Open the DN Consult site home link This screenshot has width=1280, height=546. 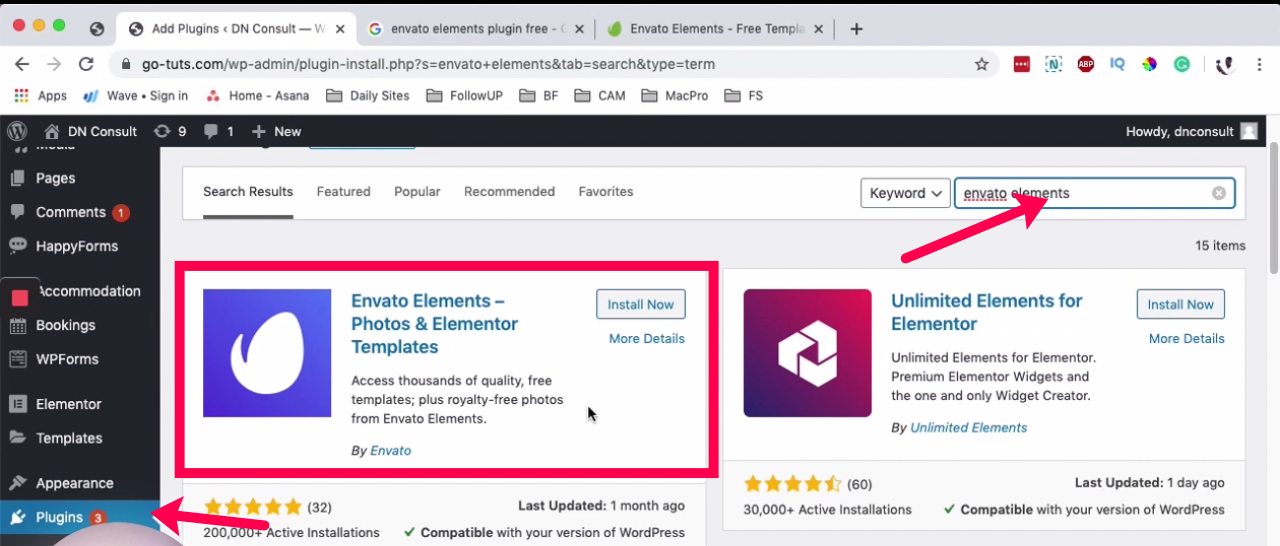coord(91,131)
